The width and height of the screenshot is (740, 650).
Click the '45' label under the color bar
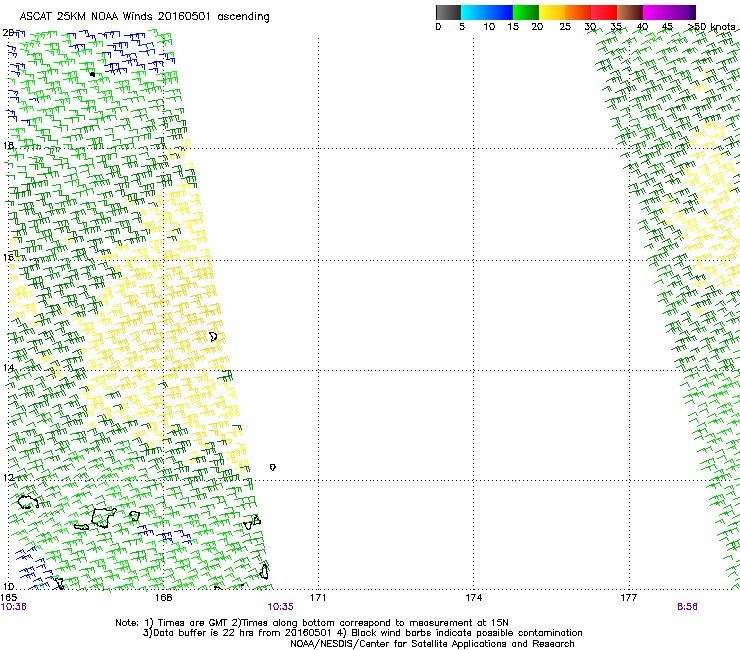point(667,27)
